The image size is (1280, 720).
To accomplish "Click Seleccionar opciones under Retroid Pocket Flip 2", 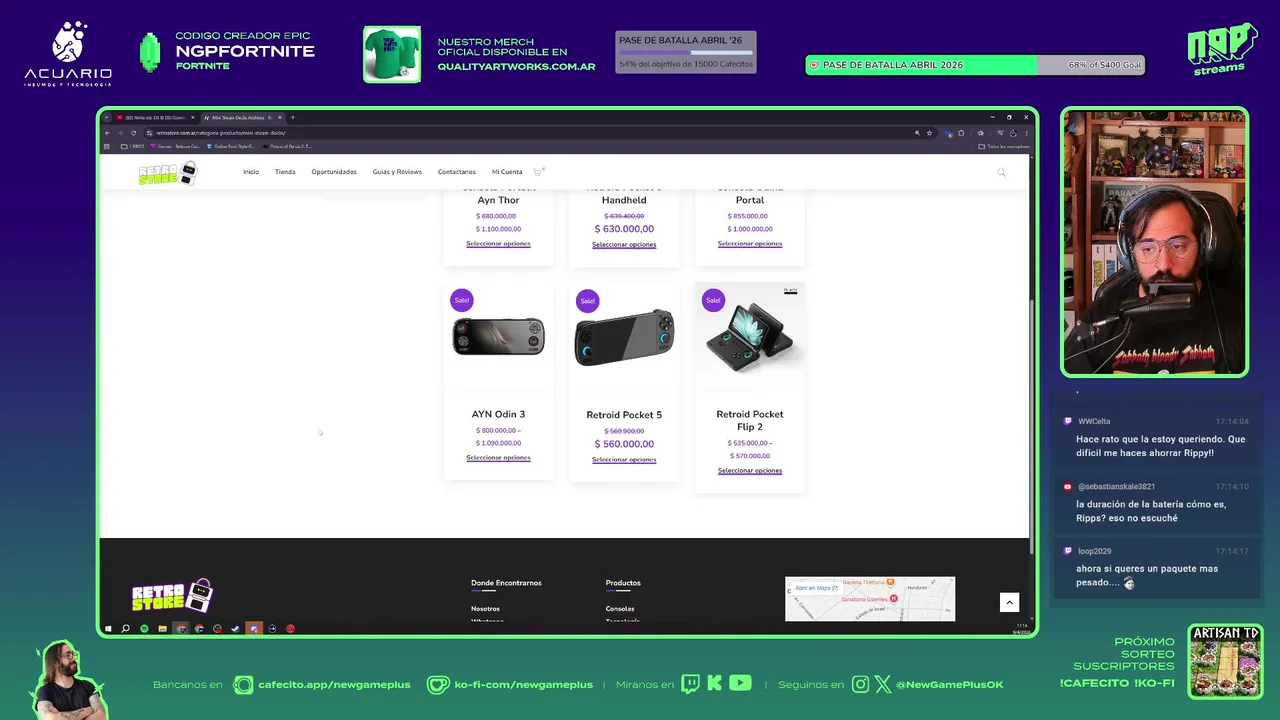I will [x=750, y=471].
